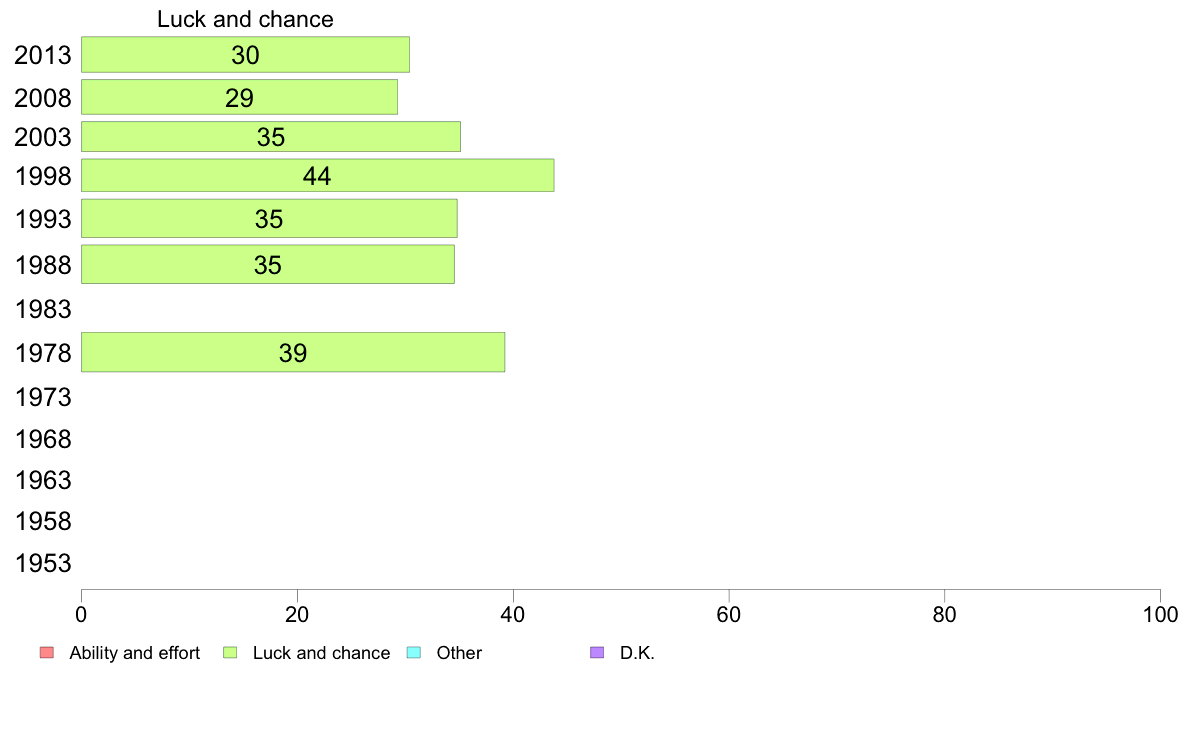Click the 40 tick on x-axis
Viewport: 1188px width, 736px height.
(513, 614)
